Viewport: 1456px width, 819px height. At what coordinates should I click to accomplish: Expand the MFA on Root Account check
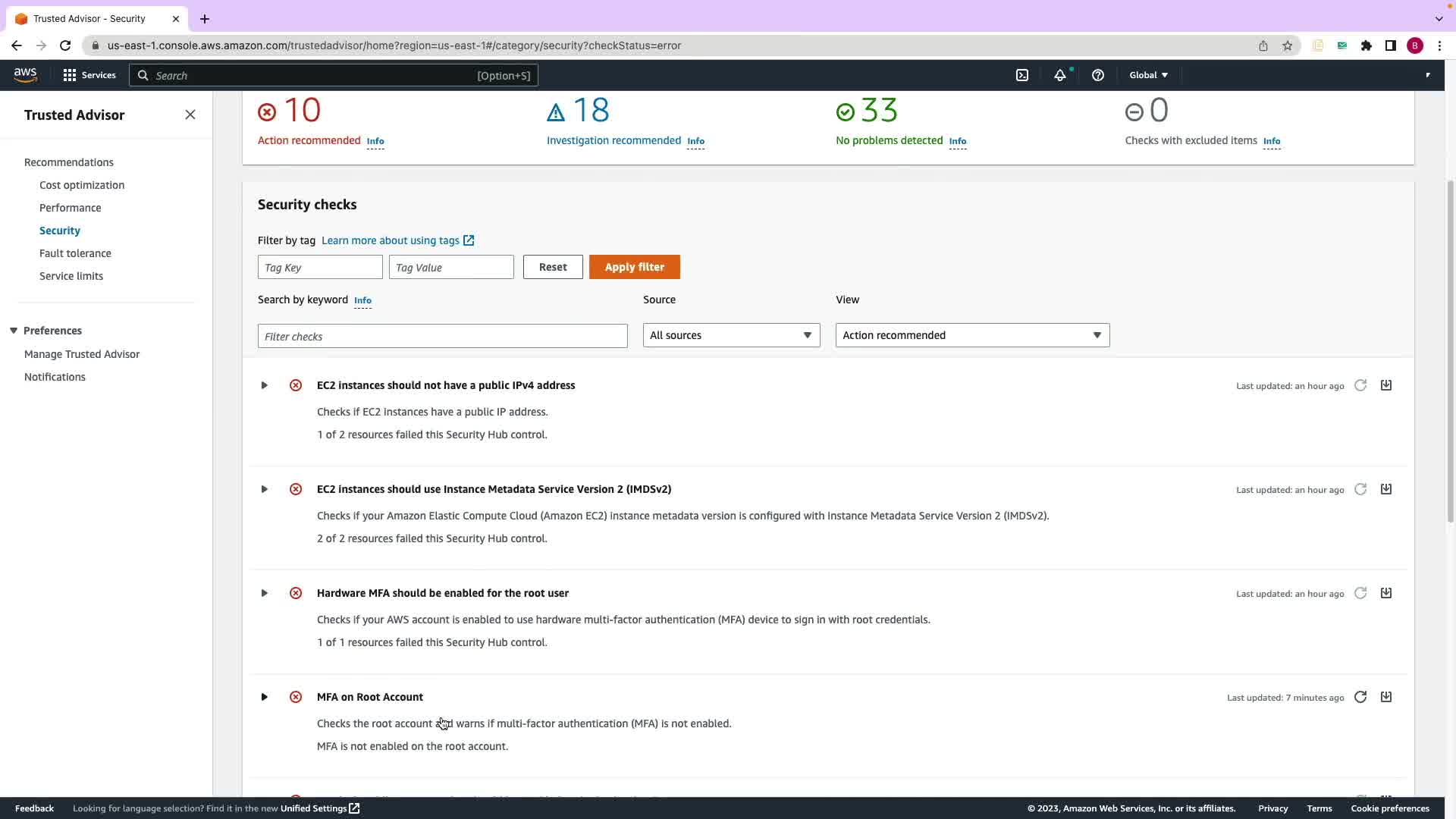264,697
